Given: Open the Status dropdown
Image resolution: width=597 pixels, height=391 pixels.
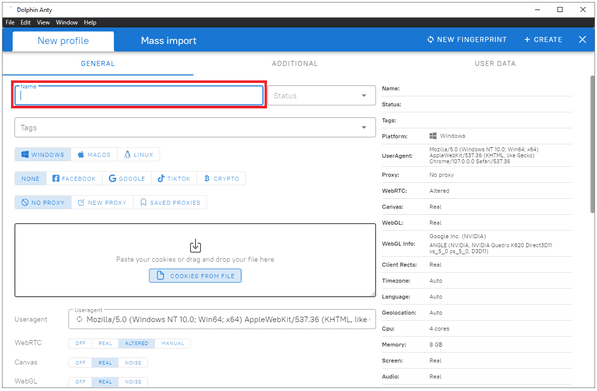Looking at the screenshot, I should 322,96.
